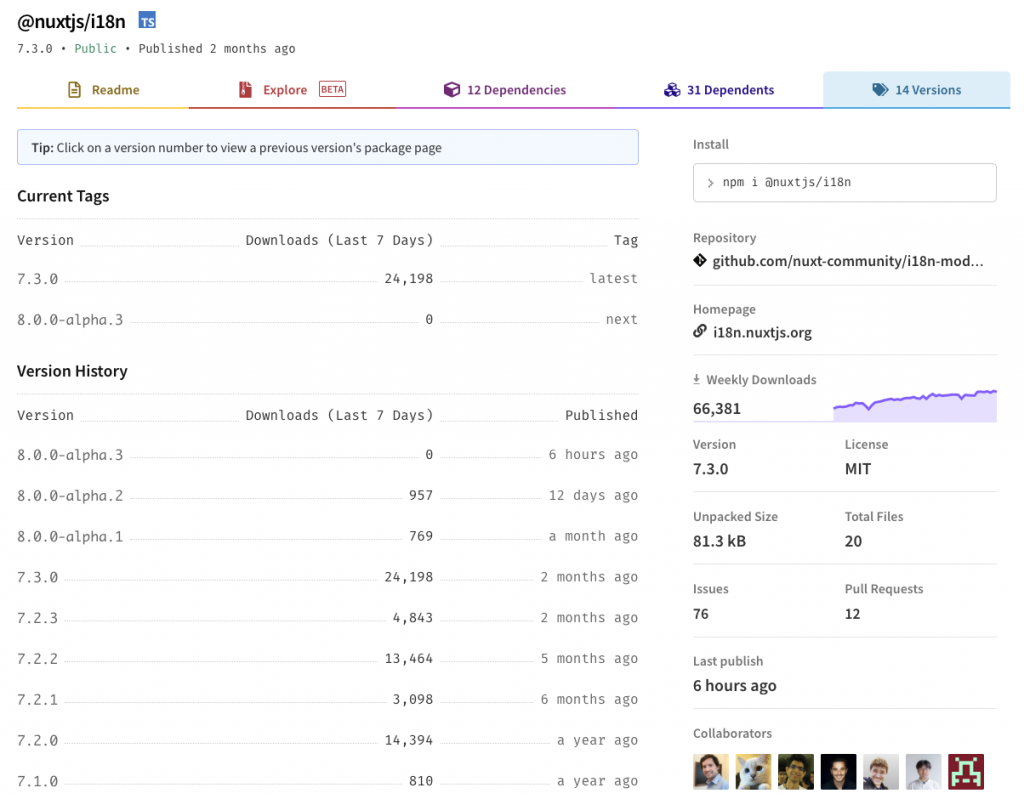Open the fifth collaborator avatar

(x=881, y=772)
